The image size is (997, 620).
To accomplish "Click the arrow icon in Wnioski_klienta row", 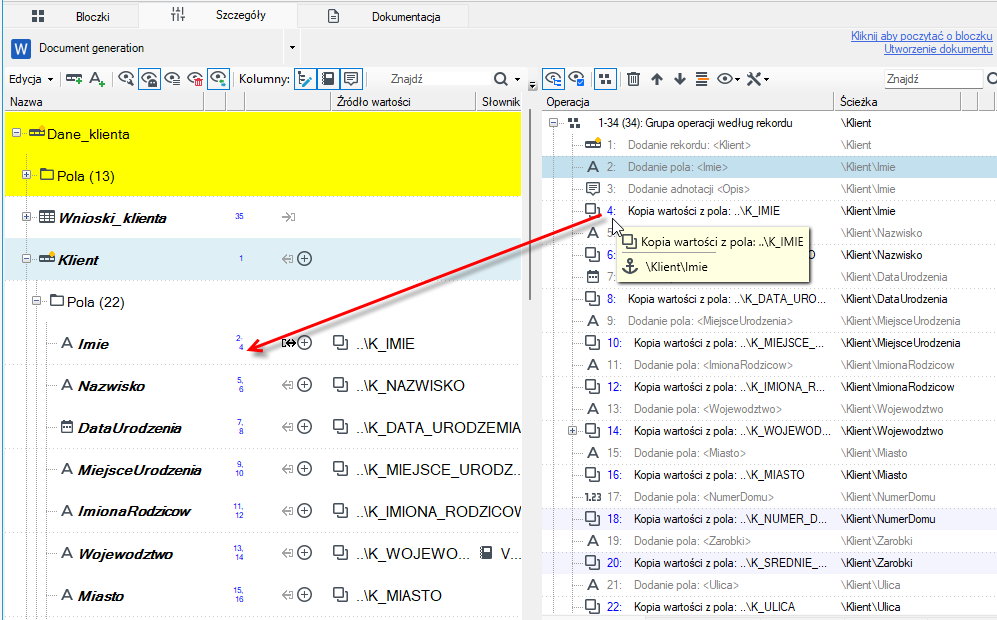I will [x=288, y=217].
